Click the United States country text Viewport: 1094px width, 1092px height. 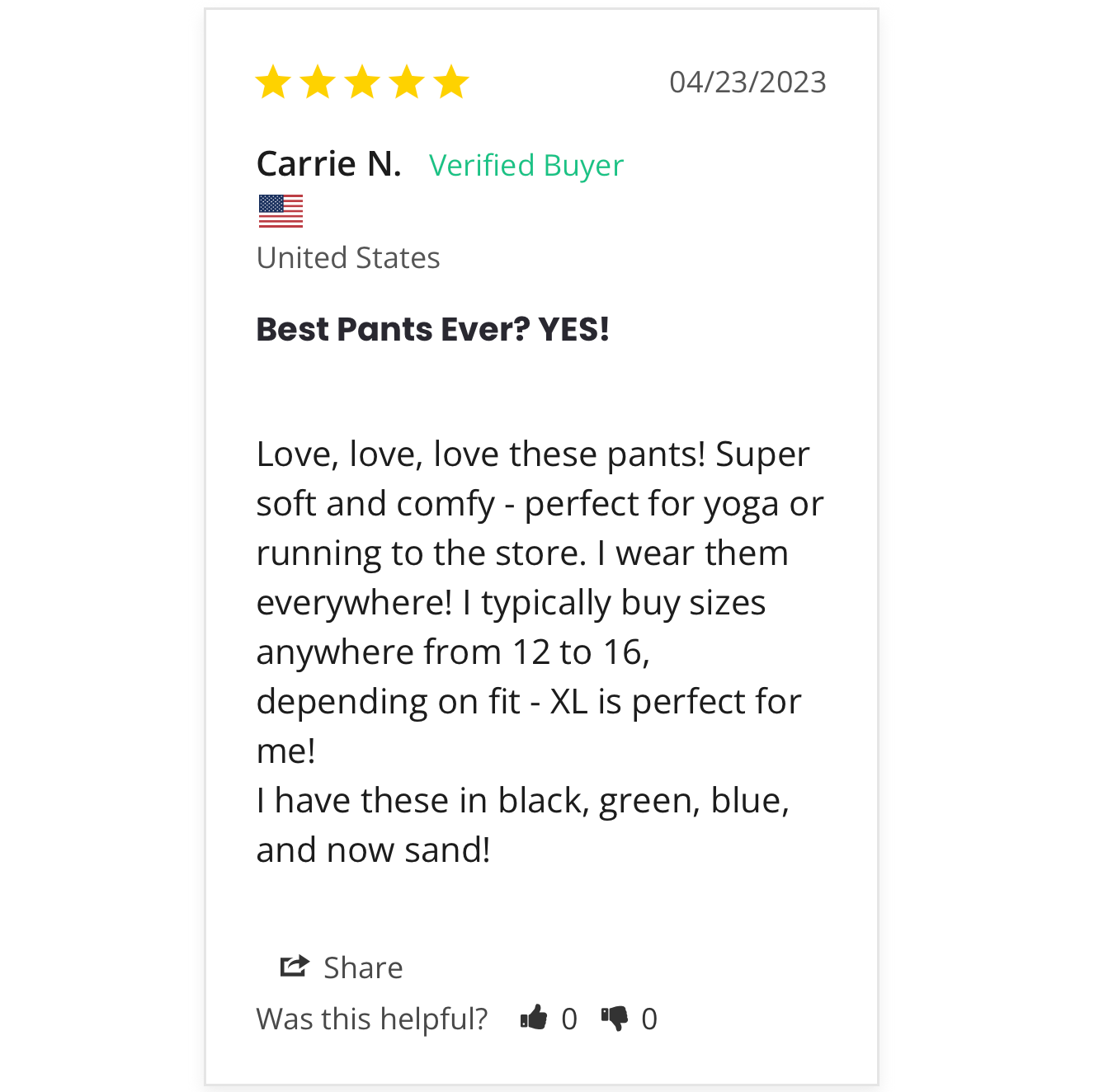[348, 257]
